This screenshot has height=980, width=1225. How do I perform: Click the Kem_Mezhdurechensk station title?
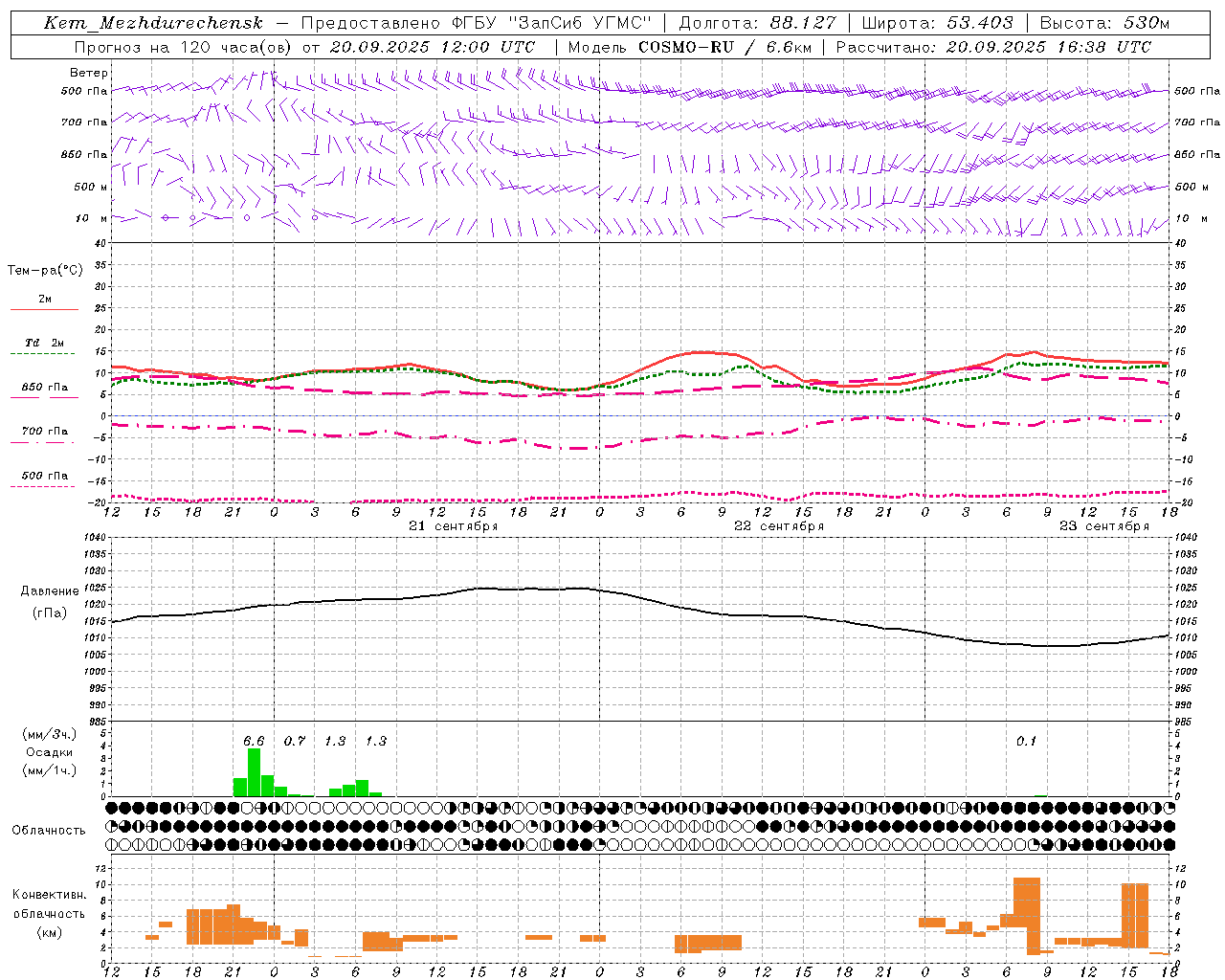153,23
